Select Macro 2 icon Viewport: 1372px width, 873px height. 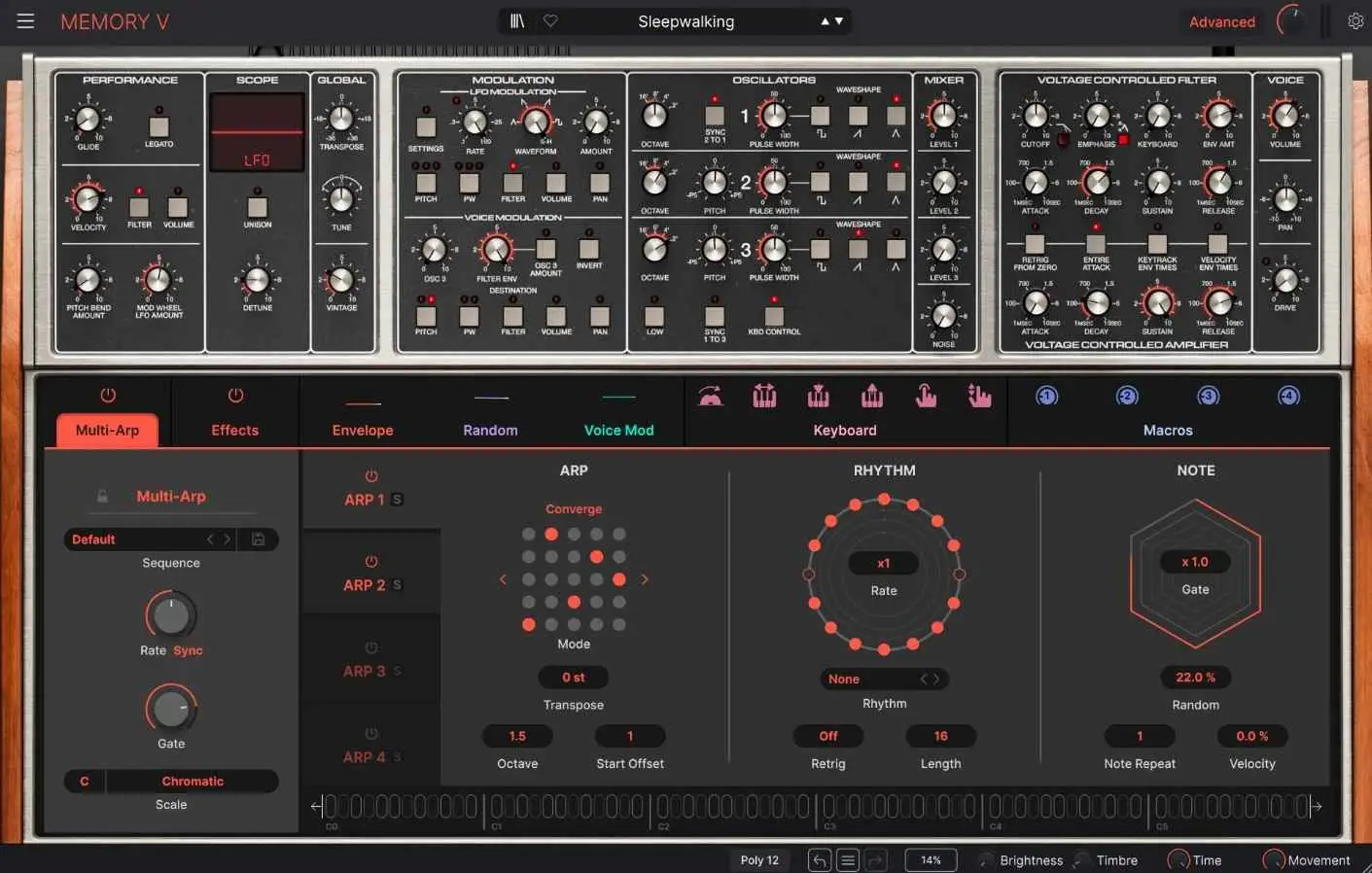[x=1127, y=396]
